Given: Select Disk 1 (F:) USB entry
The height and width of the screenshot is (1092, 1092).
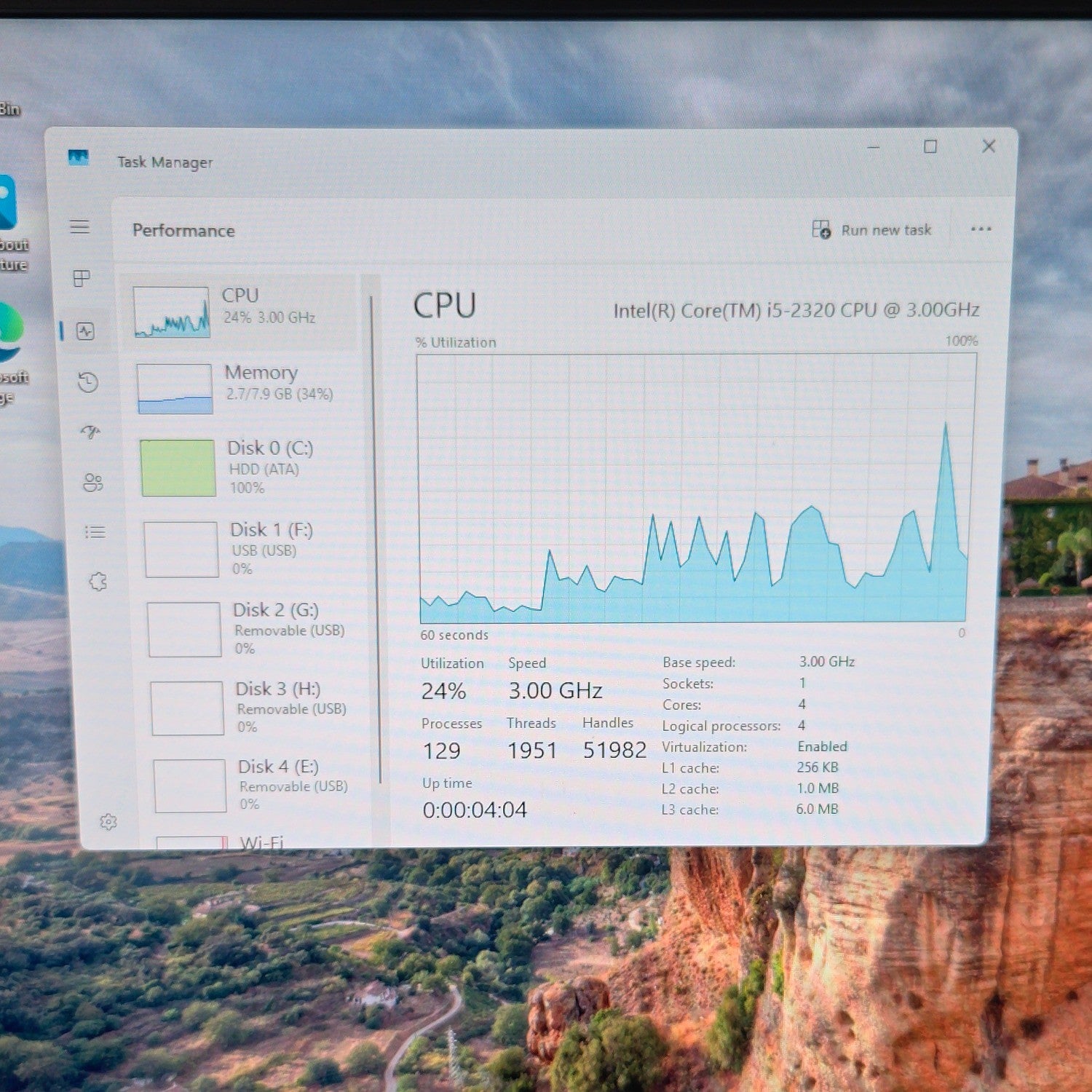Looking at the screenshot, I should [x=251, y=549].
